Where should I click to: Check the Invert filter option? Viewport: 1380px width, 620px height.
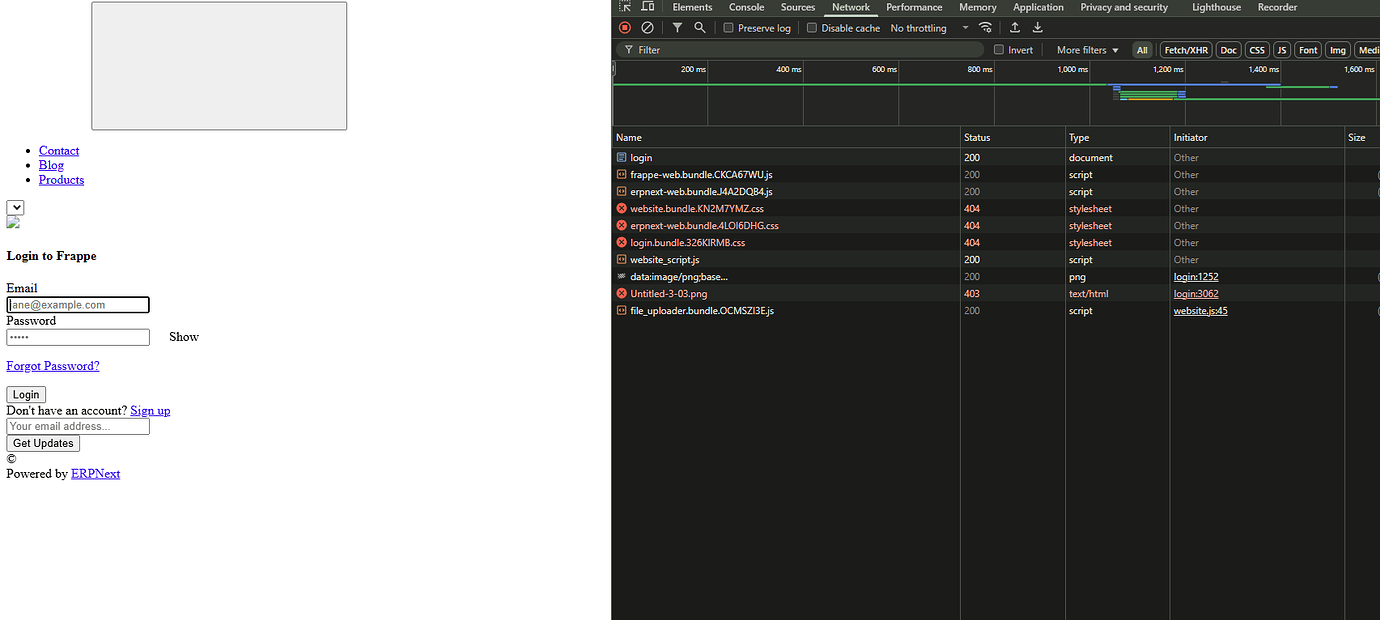pyautogui.click(x=998, y=49)
